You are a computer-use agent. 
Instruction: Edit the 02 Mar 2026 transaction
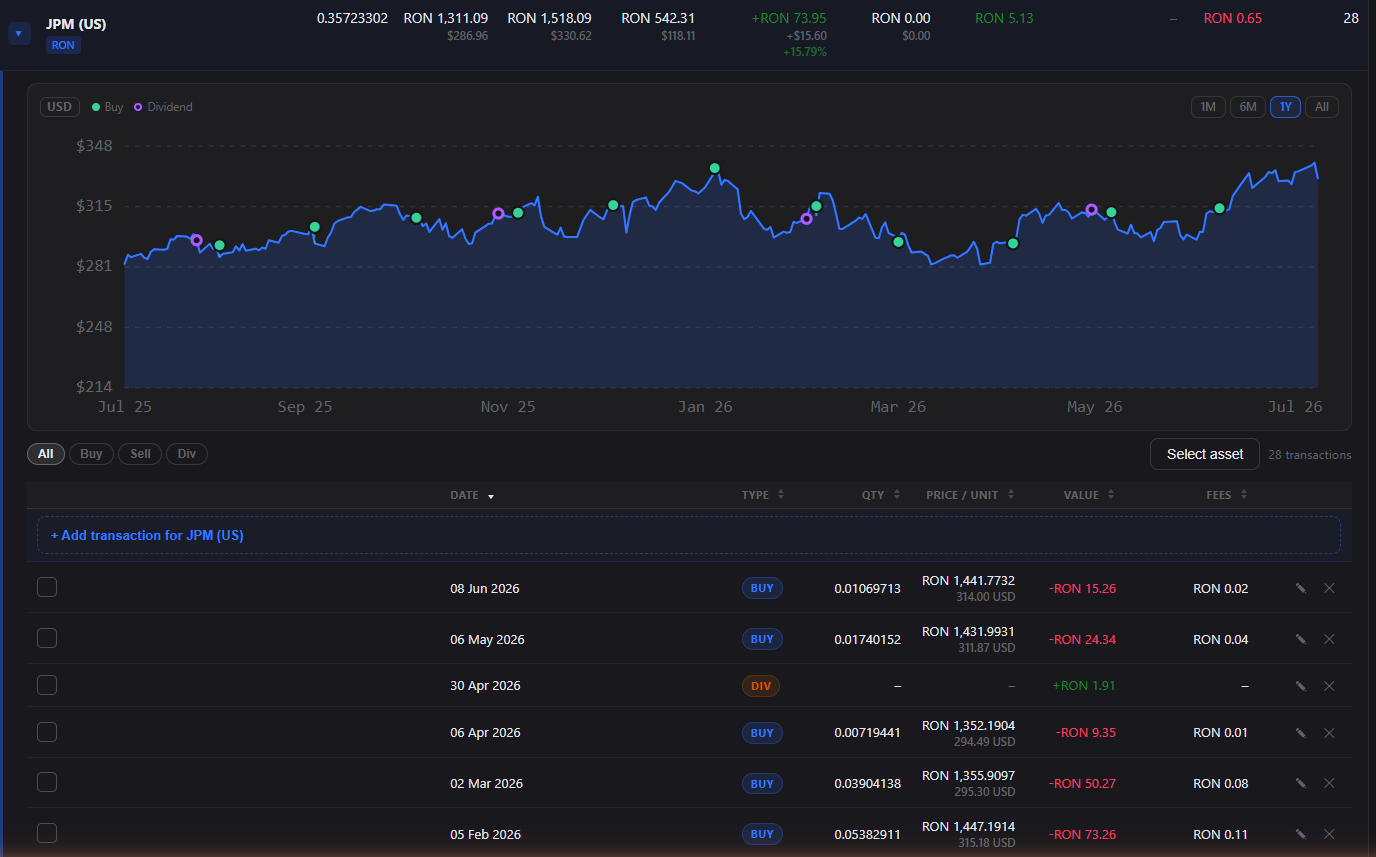1301,784
